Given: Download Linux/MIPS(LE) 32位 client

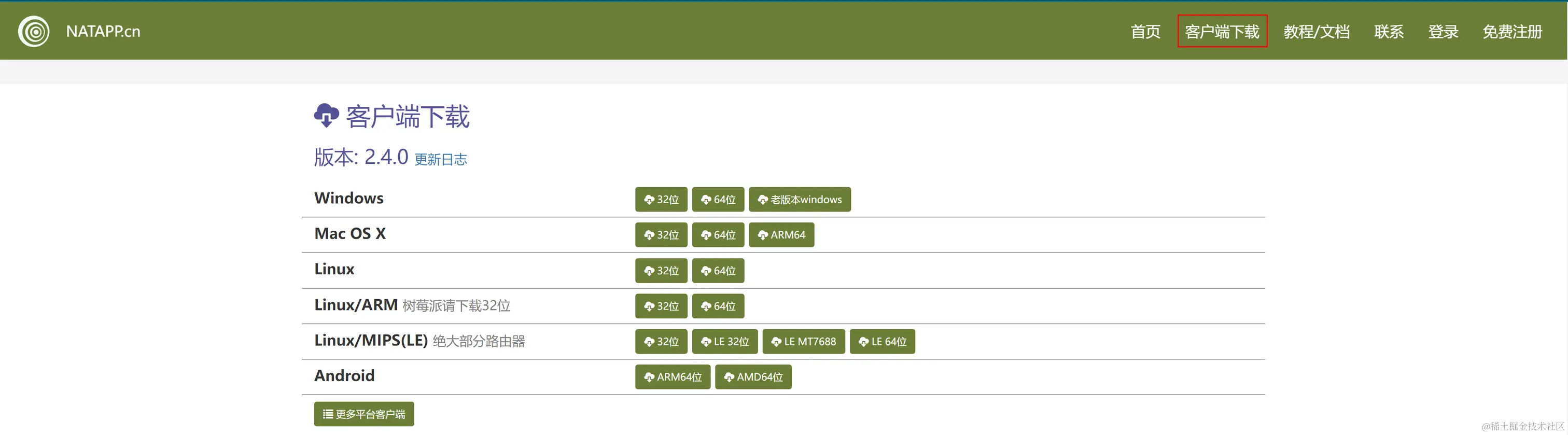Looking at the screenshot, I should pyautogui.click(x=661, y=341).
